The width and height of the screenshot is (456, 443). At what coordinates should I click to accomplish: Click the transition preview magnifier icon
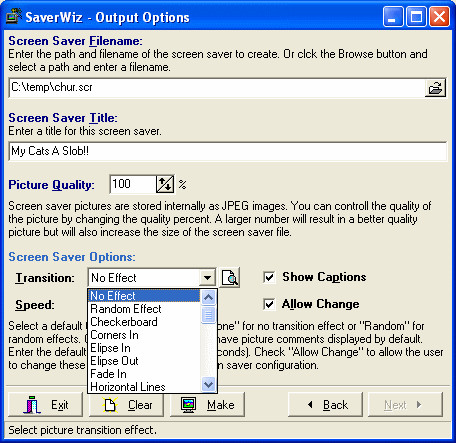230,278
